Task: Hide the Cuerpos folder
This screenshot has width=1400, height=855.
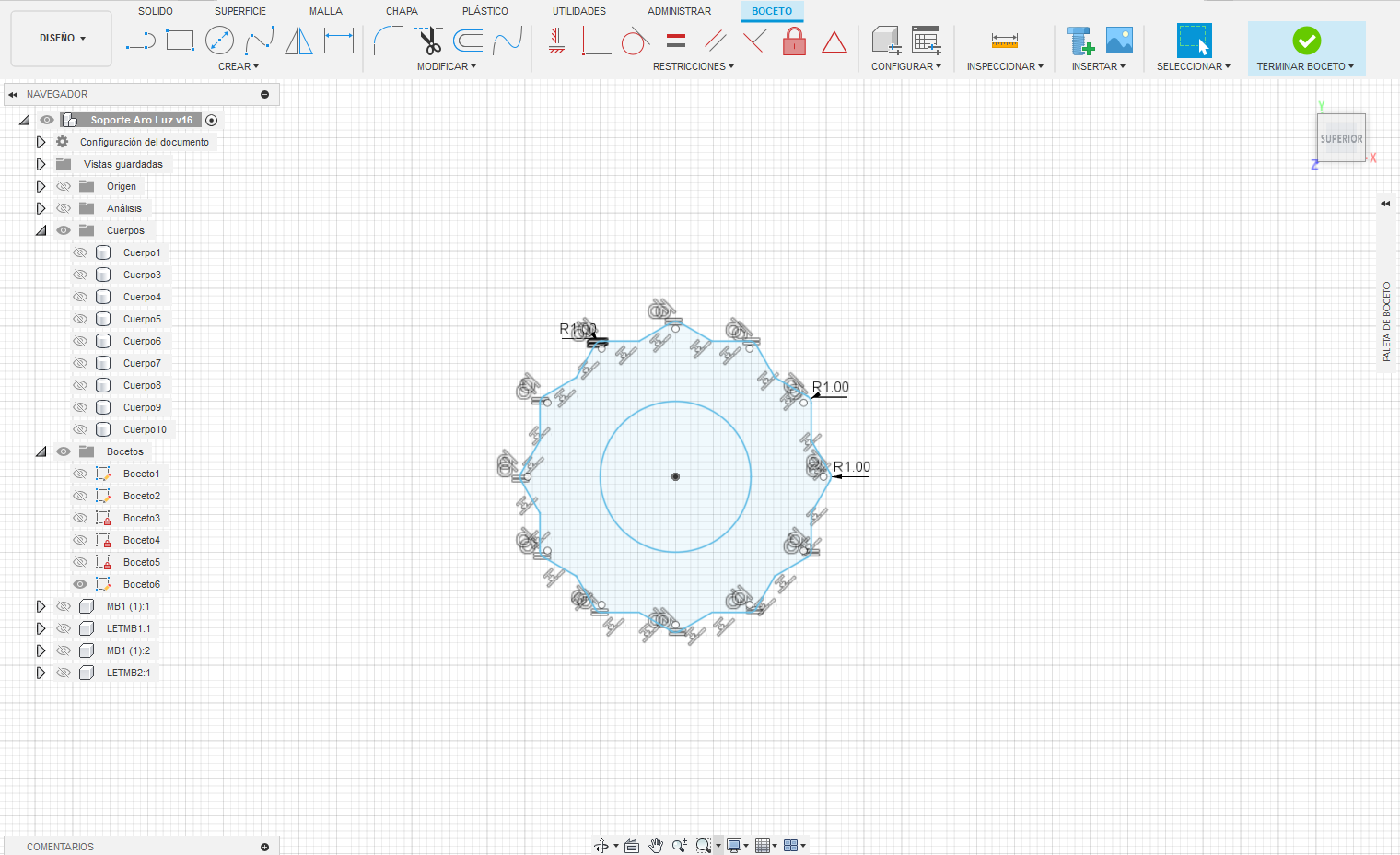Action: 64,230
